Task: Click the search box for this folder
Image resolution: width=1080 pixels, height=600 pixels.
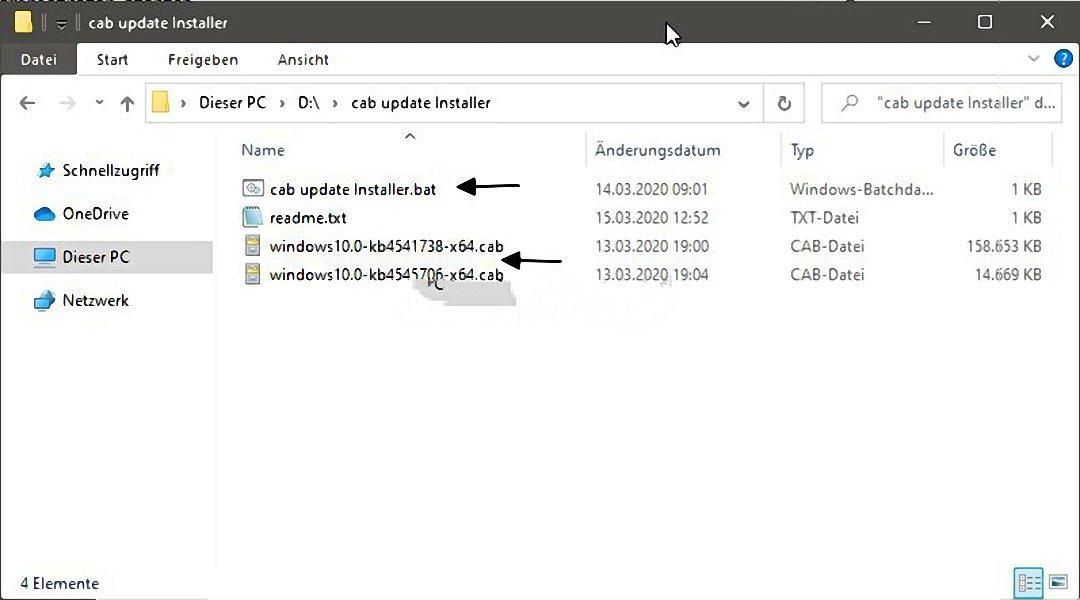Action: point(941,103)
